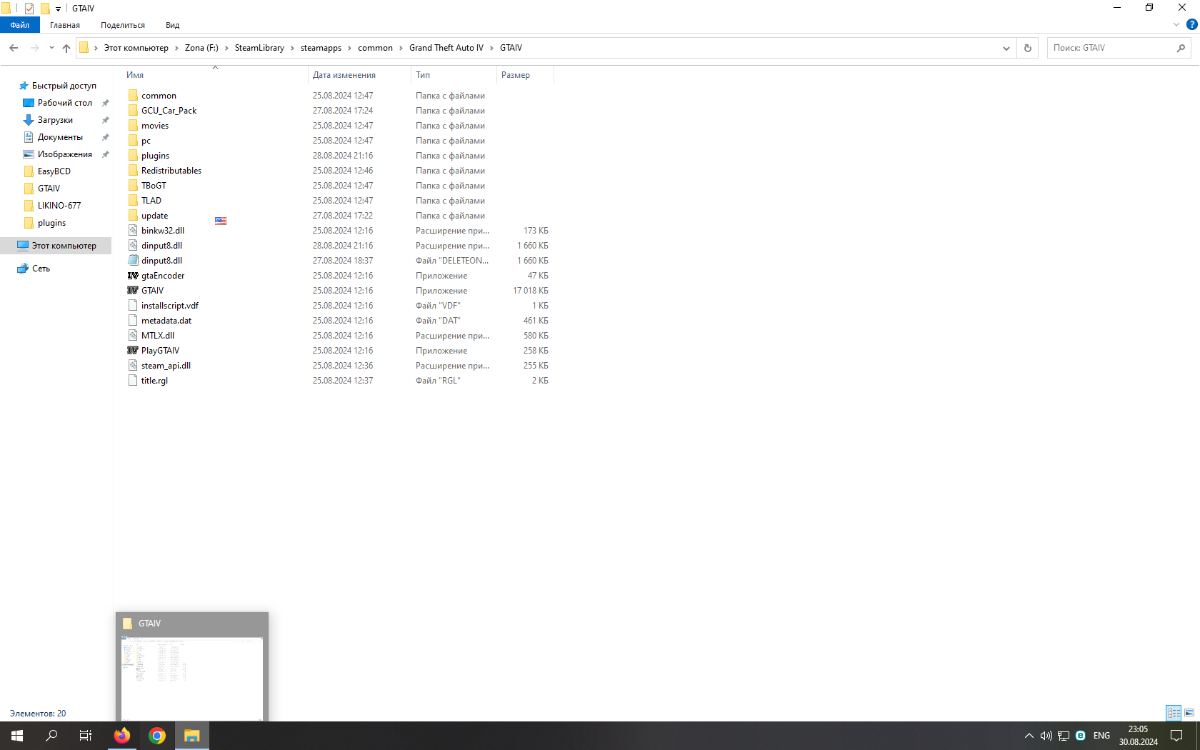Open the help question mark icon
The height and width of the screenshot is (750, 1200).
coord(1191,24)
